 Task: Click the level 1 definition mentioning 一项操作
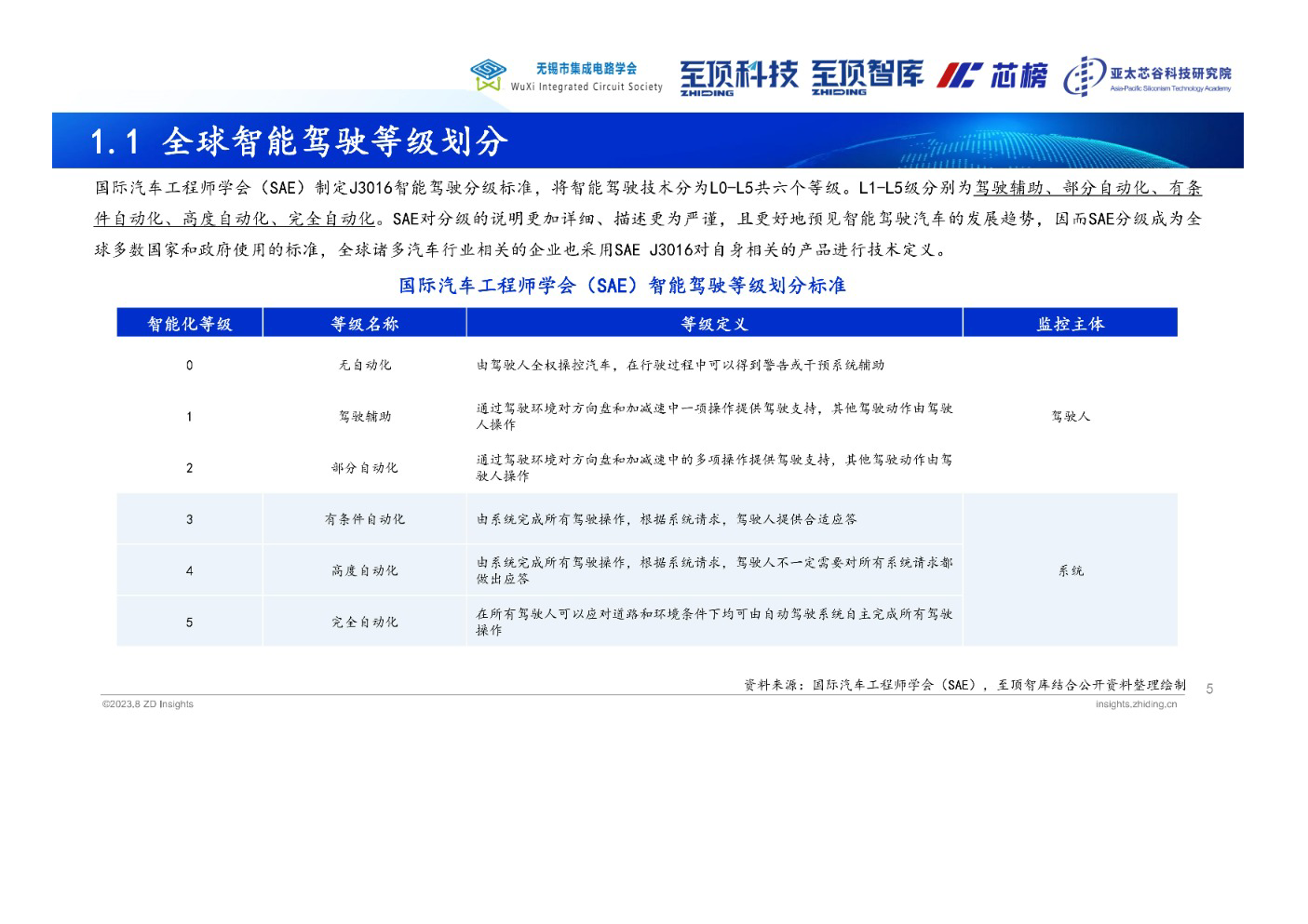714,416
